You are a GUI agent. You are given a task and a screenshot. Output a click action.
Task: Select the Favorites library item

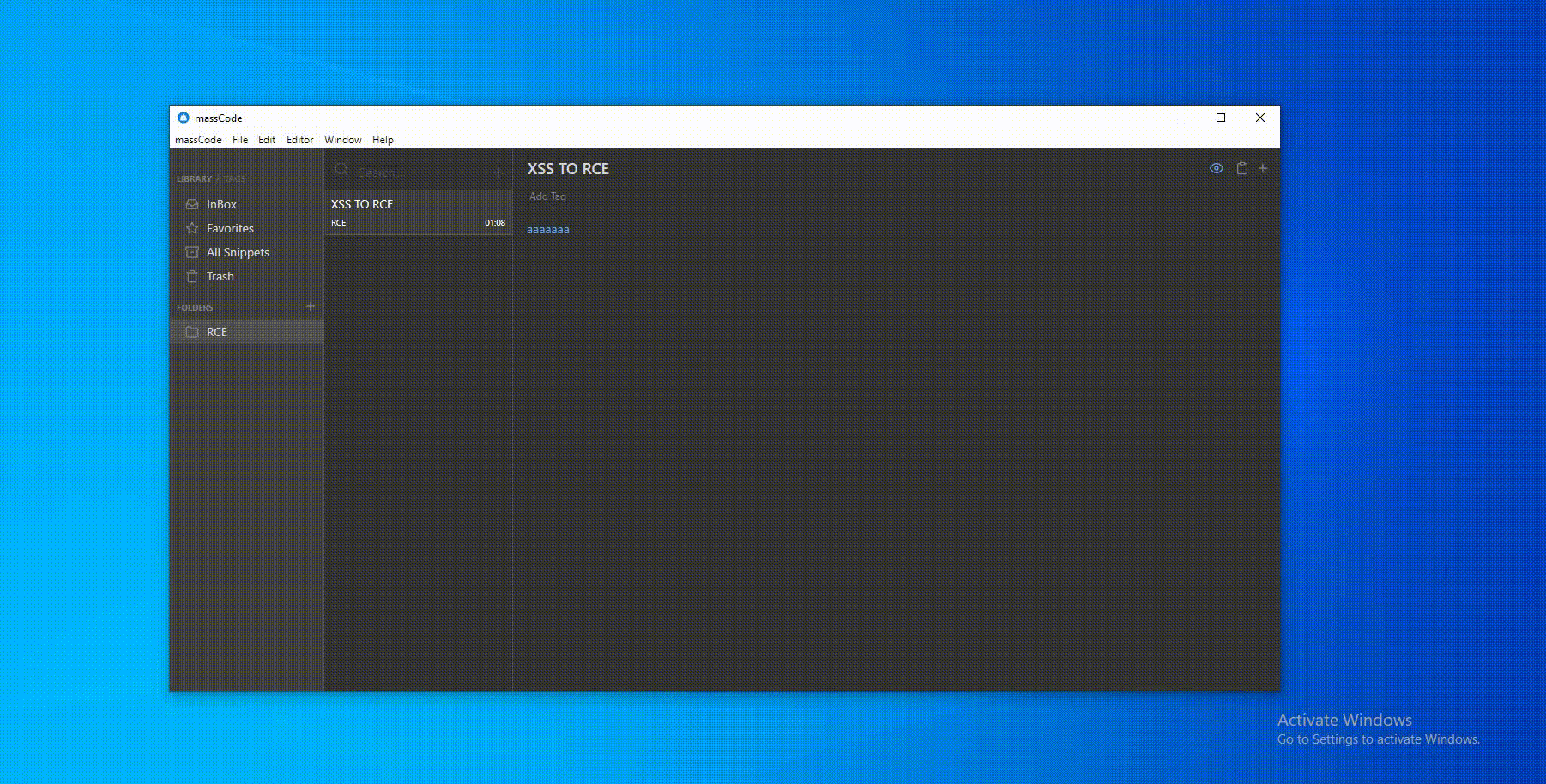[246, 228]
